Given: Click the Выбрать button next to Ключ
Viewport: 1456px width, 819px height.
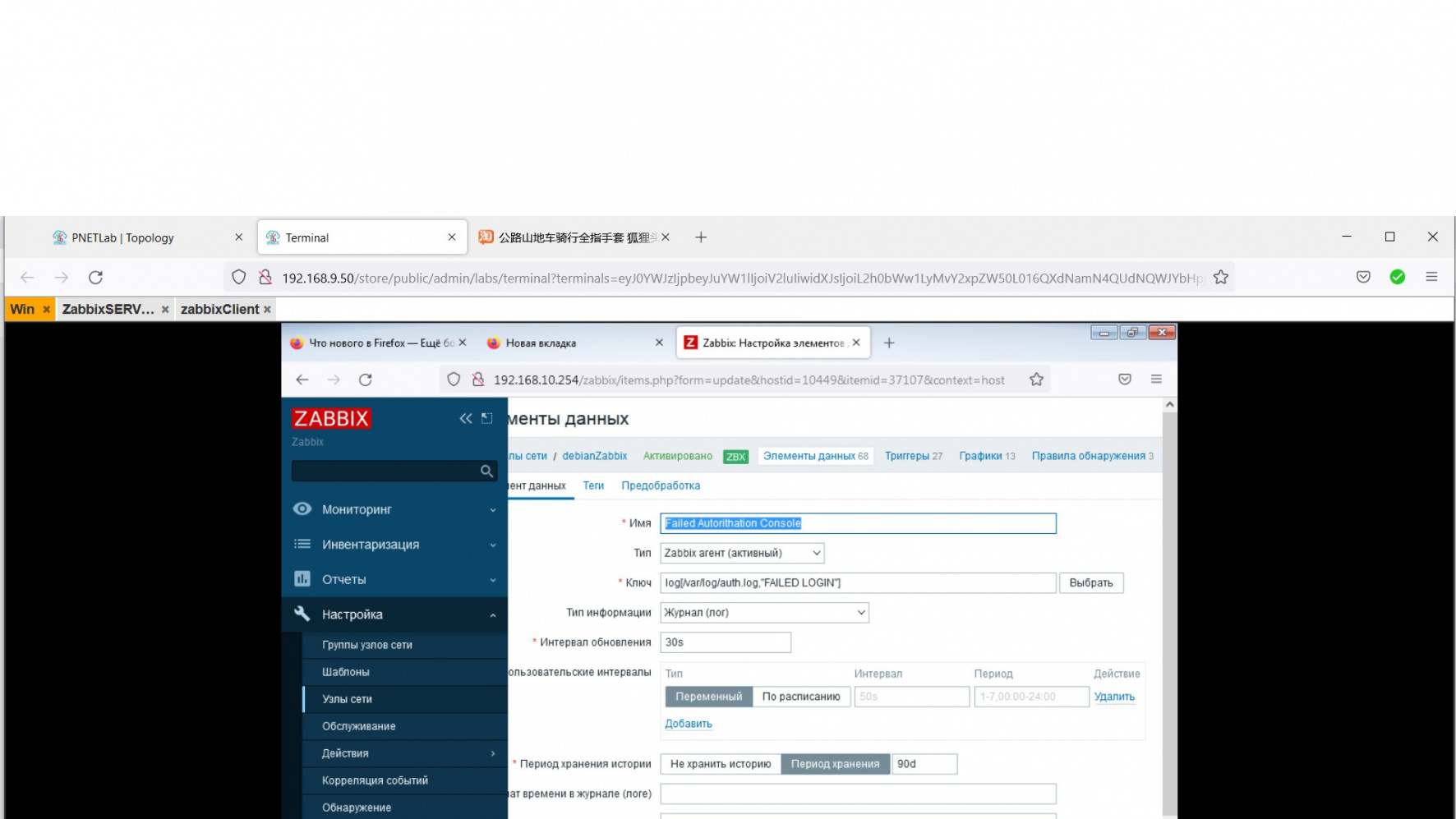Looking at the screenshot, I should pyautogui.click(x=1091, y=582).
